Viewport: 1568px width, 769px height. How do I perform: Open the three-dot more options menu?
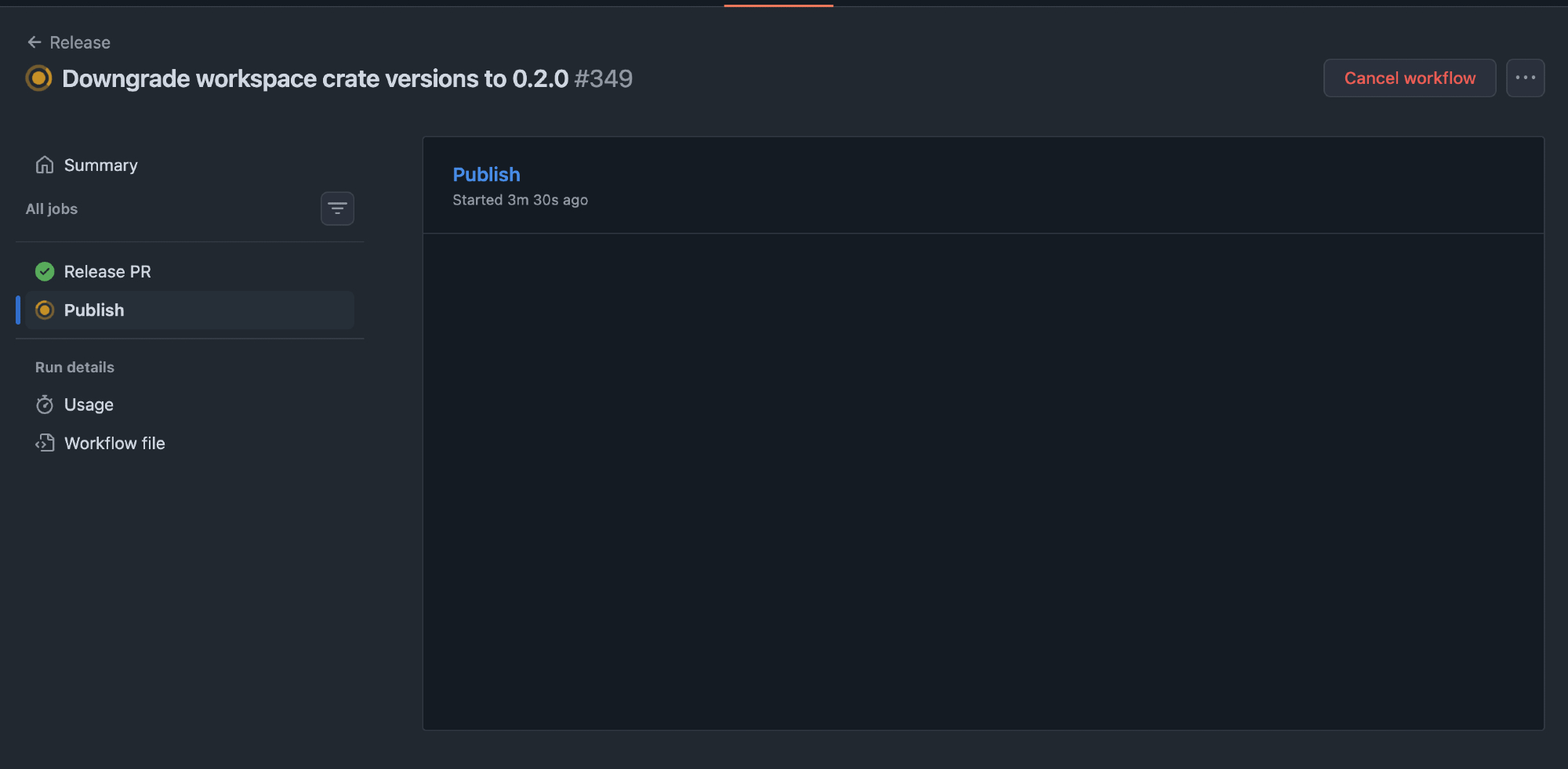click(1525, 78)
